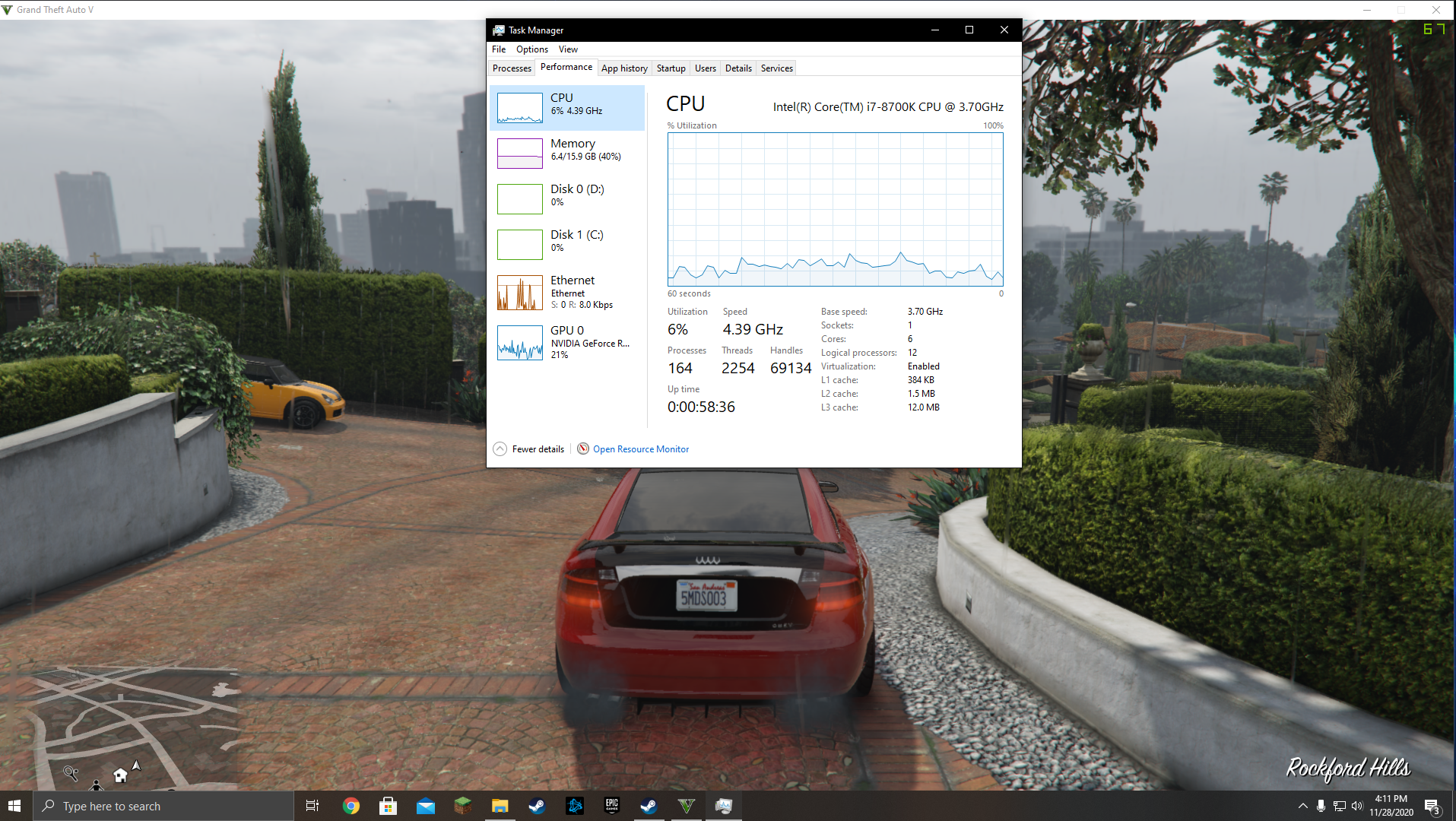Close the Grand Theft Auto V window

tap(1435, 10)
